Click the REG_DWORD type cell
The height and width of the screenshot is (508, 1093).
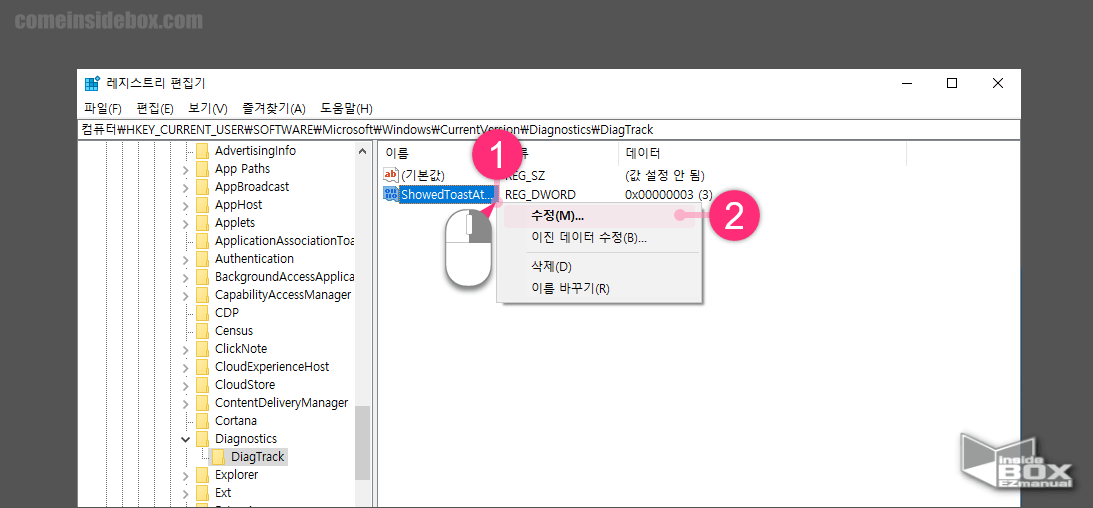pyautogui.click(x=540, y=194)
